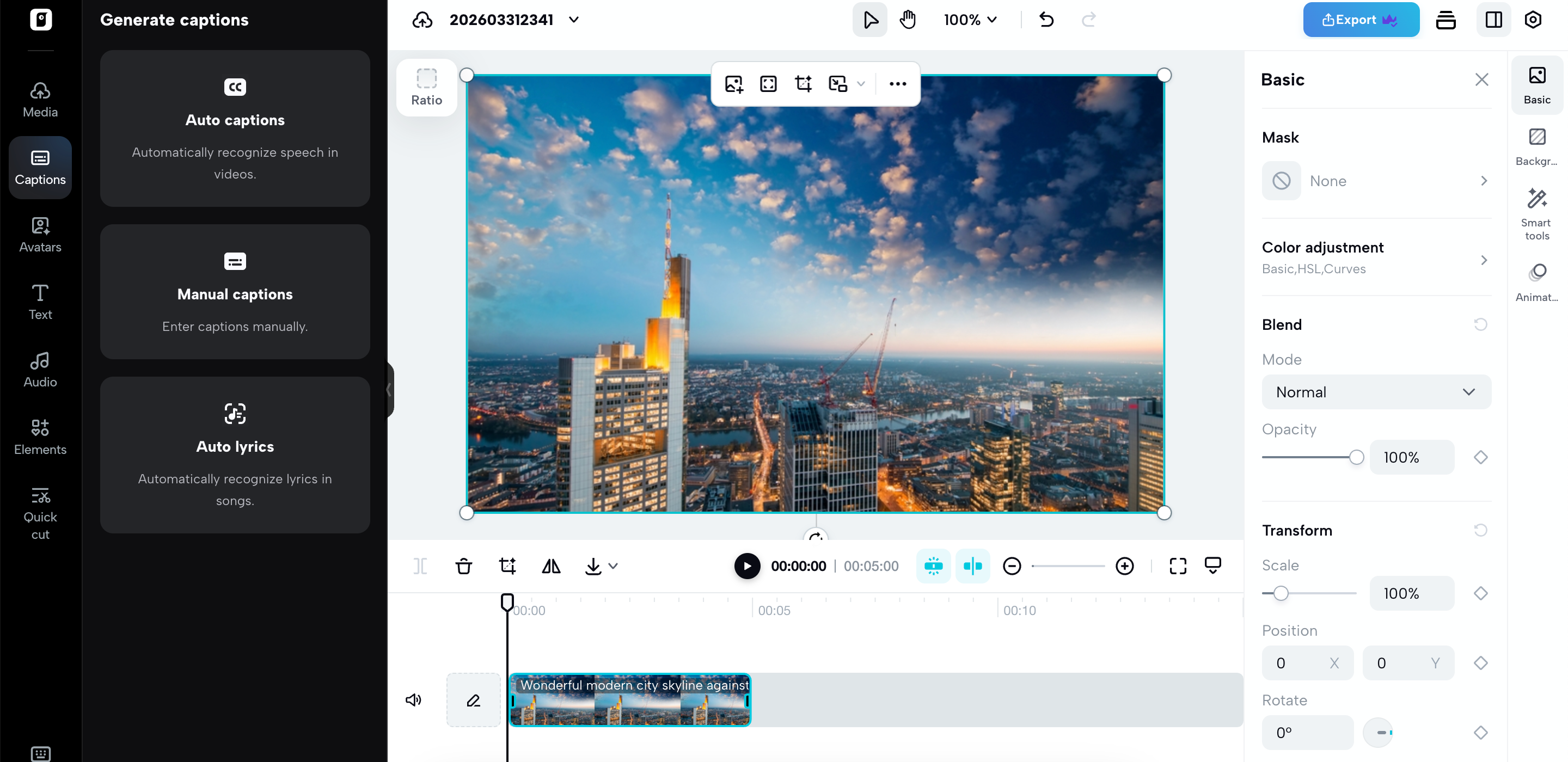Expand the Normal blend mode dropdown
1568x762 pixels.
[1376, 392]
